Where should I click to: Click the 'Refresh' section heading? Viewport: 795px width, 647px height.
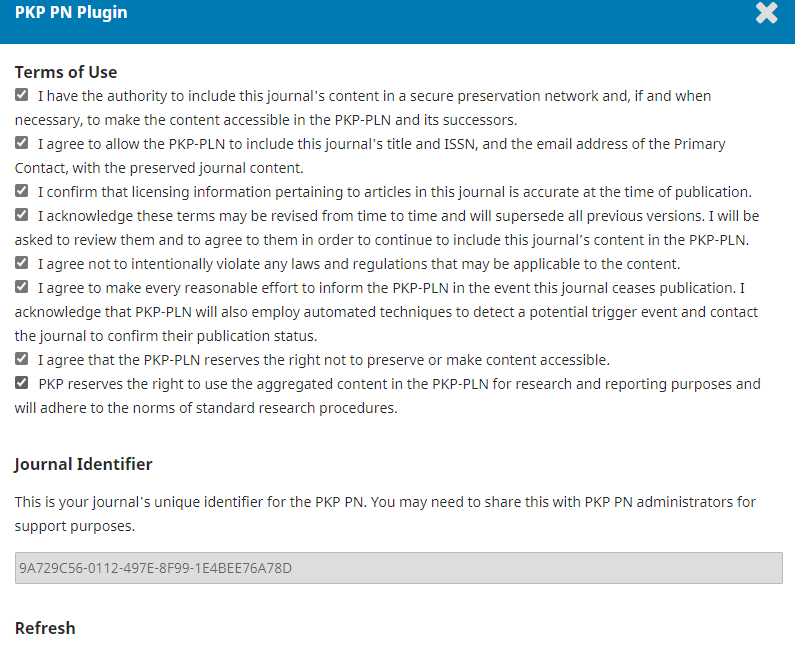[x=45, y=628]
